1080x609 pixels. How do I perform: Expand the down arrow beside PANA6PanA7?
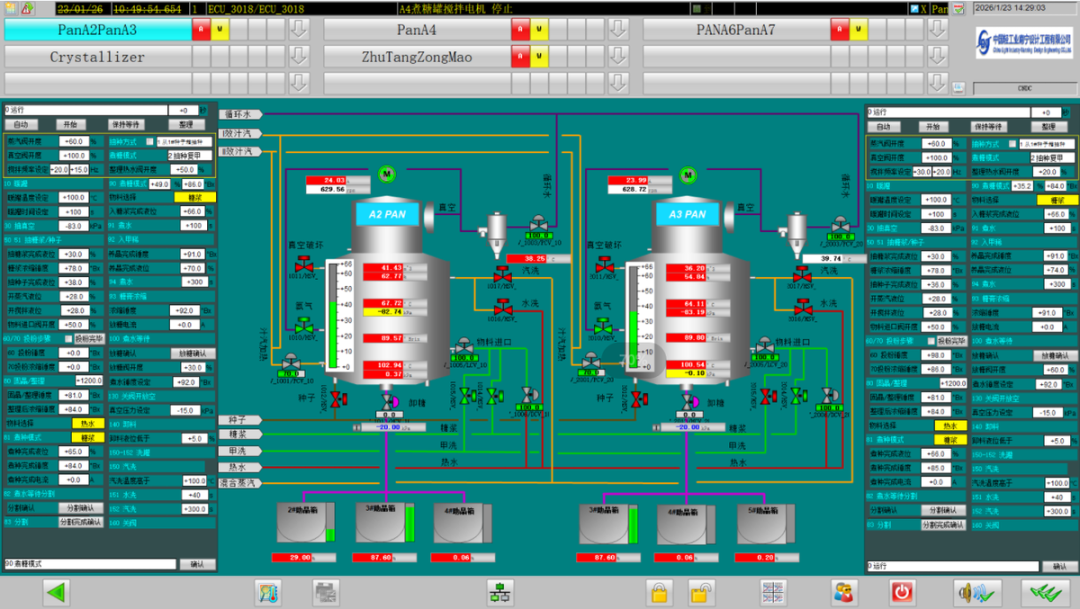937,29
